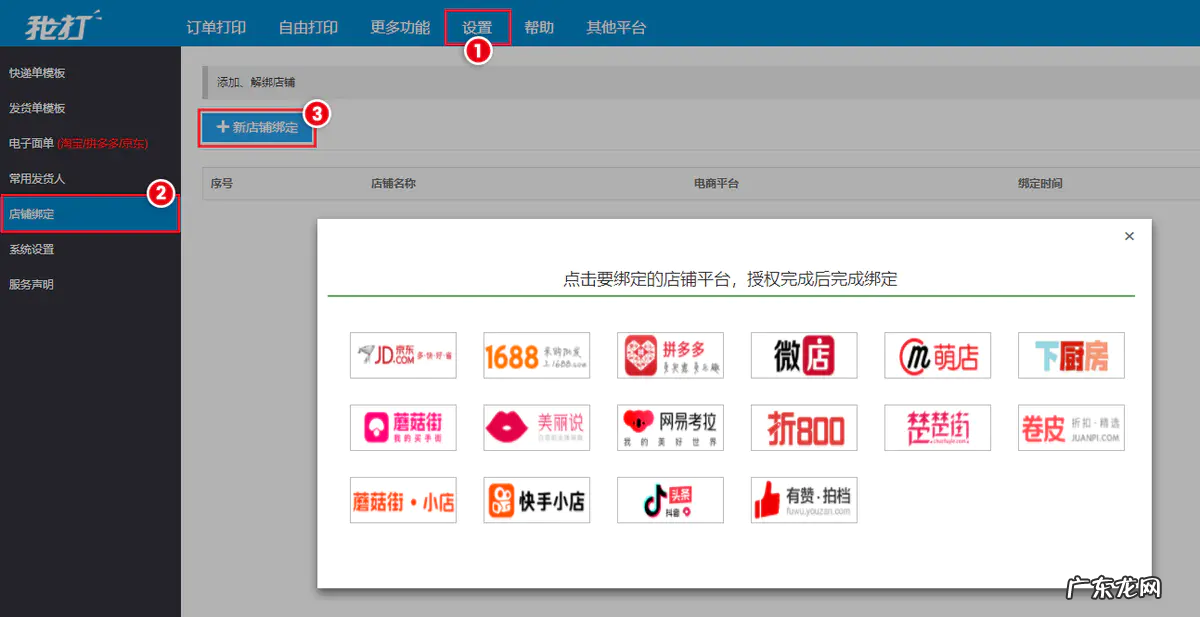1200x617 pixels.
Task: Select the 拼多多 platform icon
Action: point(670,355)
